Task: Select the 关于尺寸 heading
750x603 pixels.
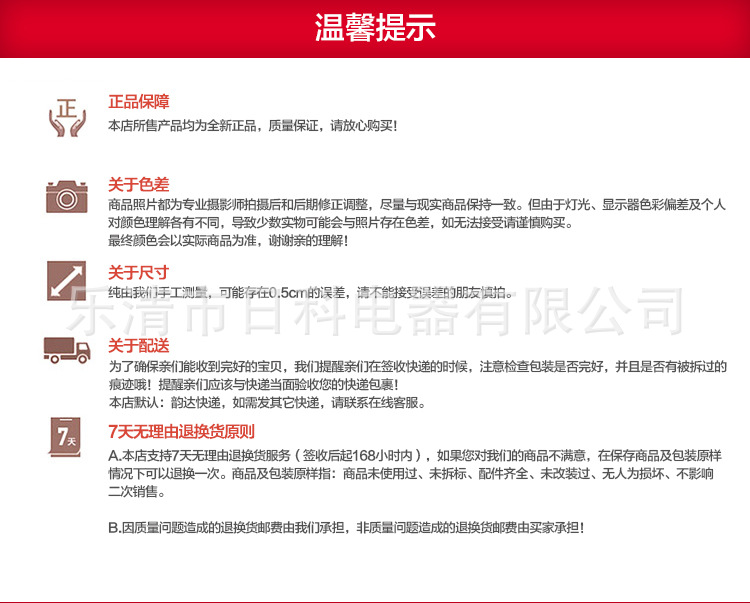Action: 139,272
